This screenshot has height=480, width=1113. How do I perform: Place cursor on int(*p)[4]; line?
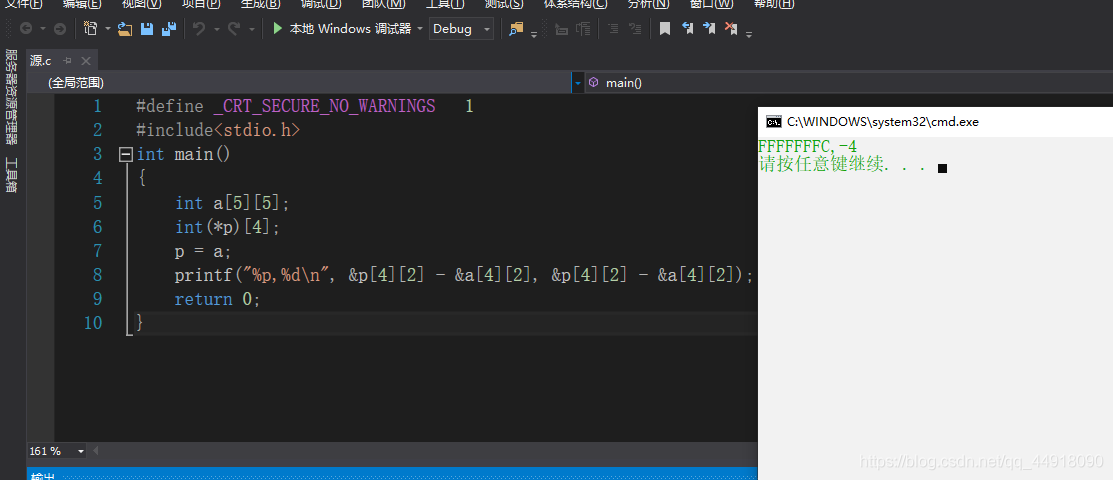click(x=228, y=227)
